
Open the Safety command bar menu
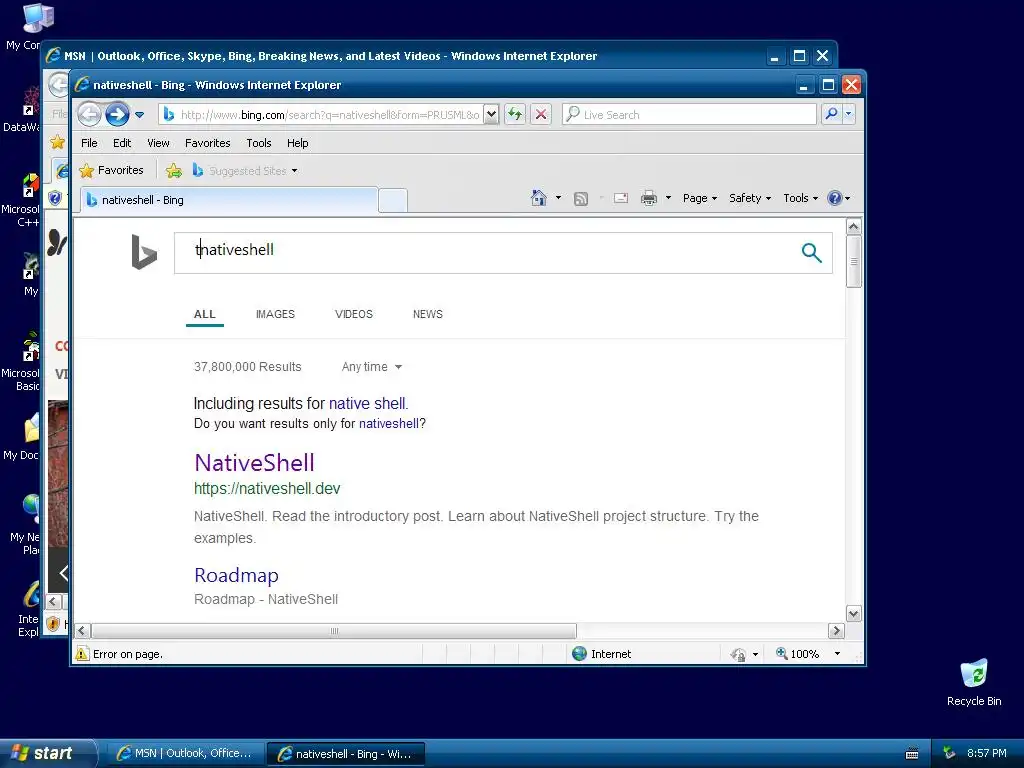(x=750, y=198)
